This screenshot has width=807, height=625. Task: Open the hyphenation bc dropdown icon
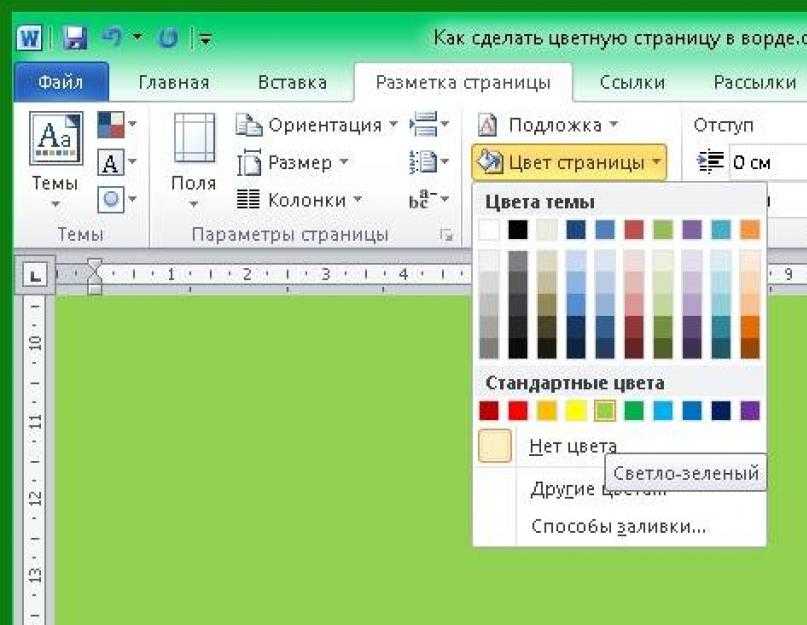tap(429, 199)
